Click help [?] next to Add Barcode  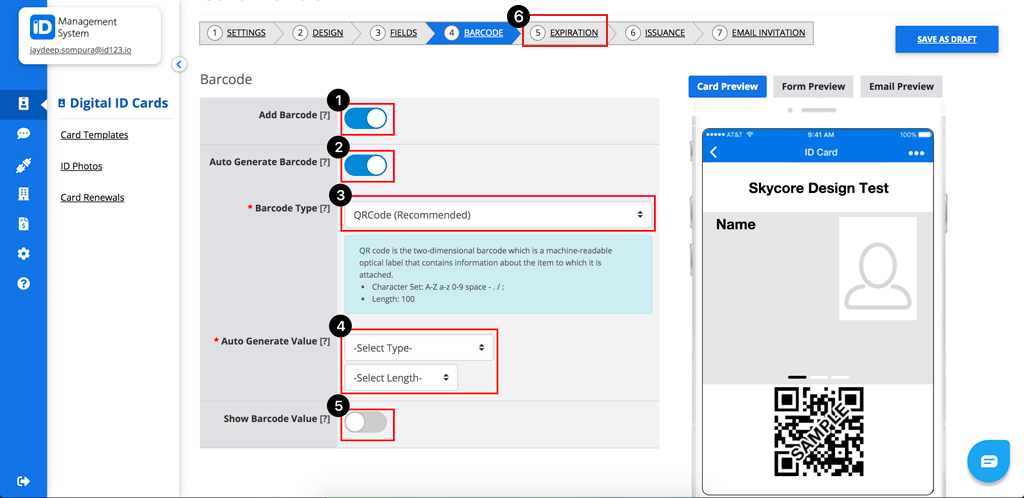coord(325,115)
